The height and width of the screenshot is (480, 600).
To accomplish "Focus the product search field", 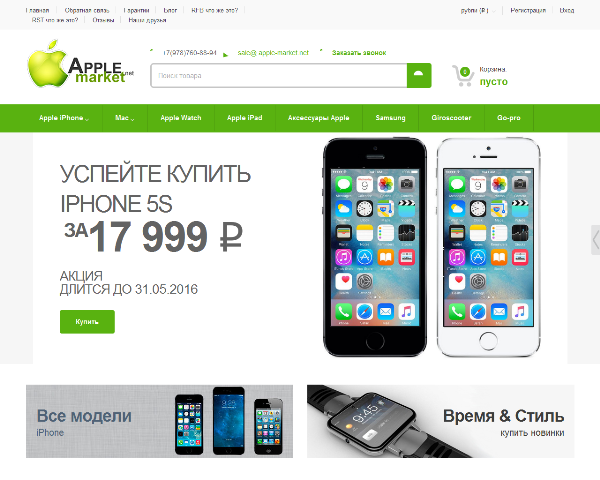I will tap(279, 75).
